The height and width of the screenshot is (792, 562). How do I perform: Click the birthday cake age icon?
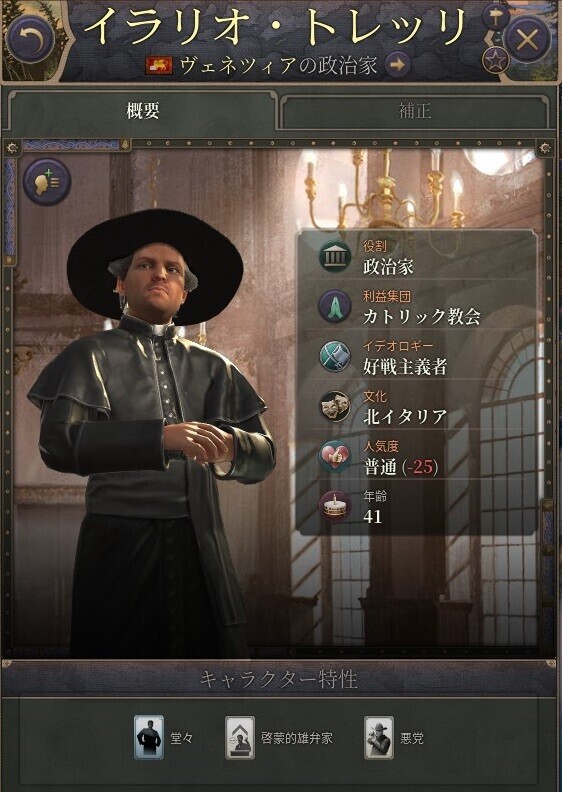click(335, 506)
